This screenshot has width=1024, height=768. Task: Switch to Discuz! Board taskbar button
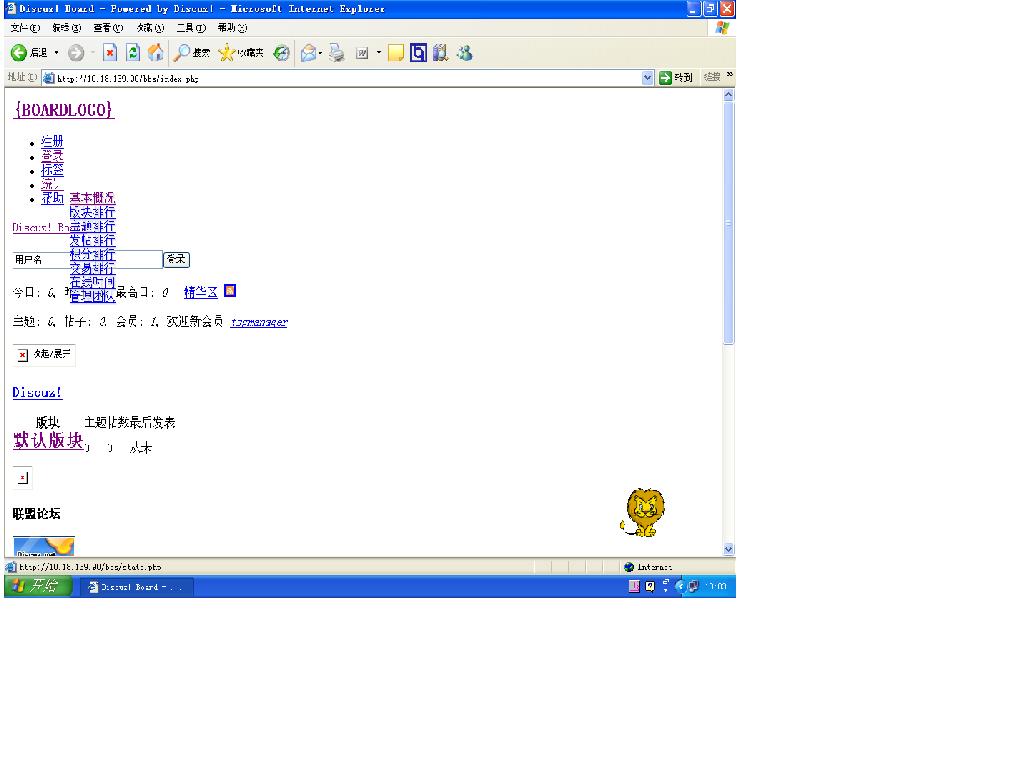[137, 587]
